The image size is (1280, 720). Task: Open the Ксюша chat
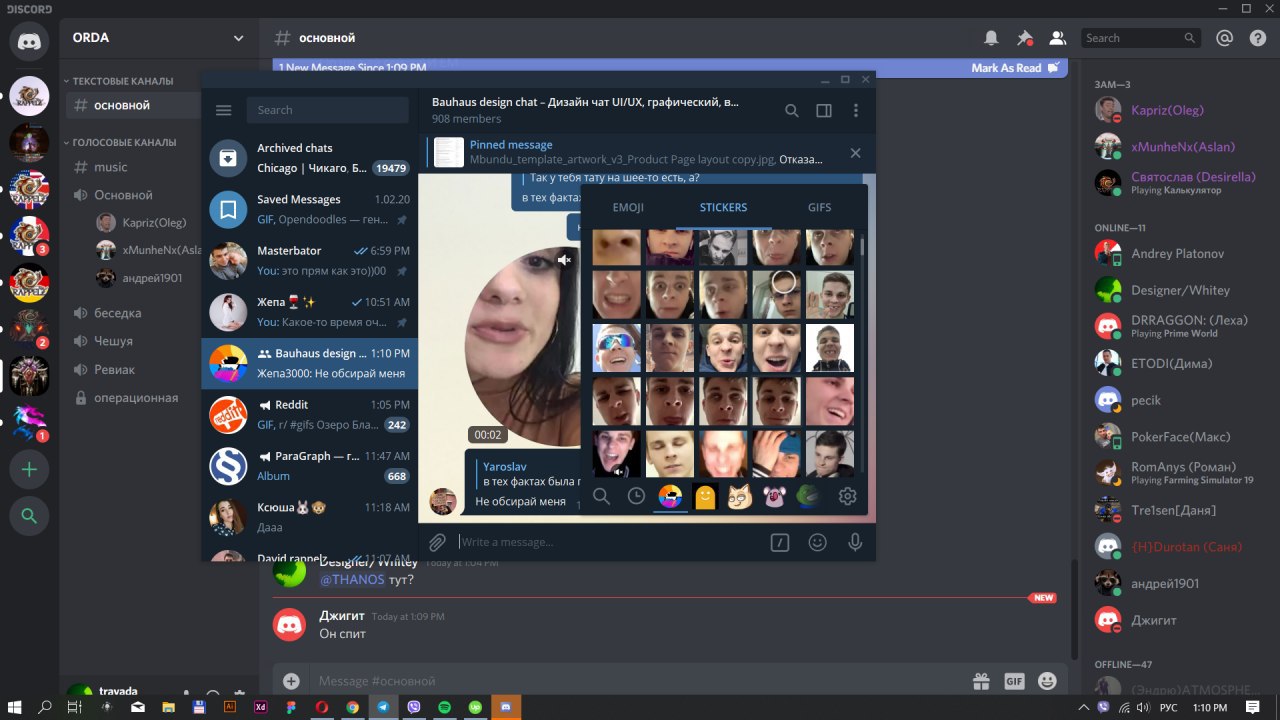(310, 517)
